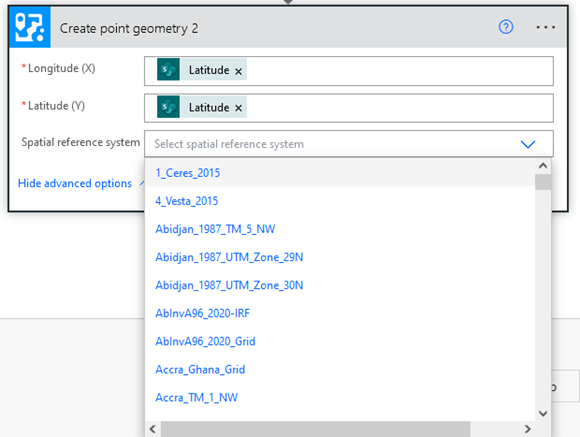
Task: Open the three-dot action menu
Action: point(546,27)
